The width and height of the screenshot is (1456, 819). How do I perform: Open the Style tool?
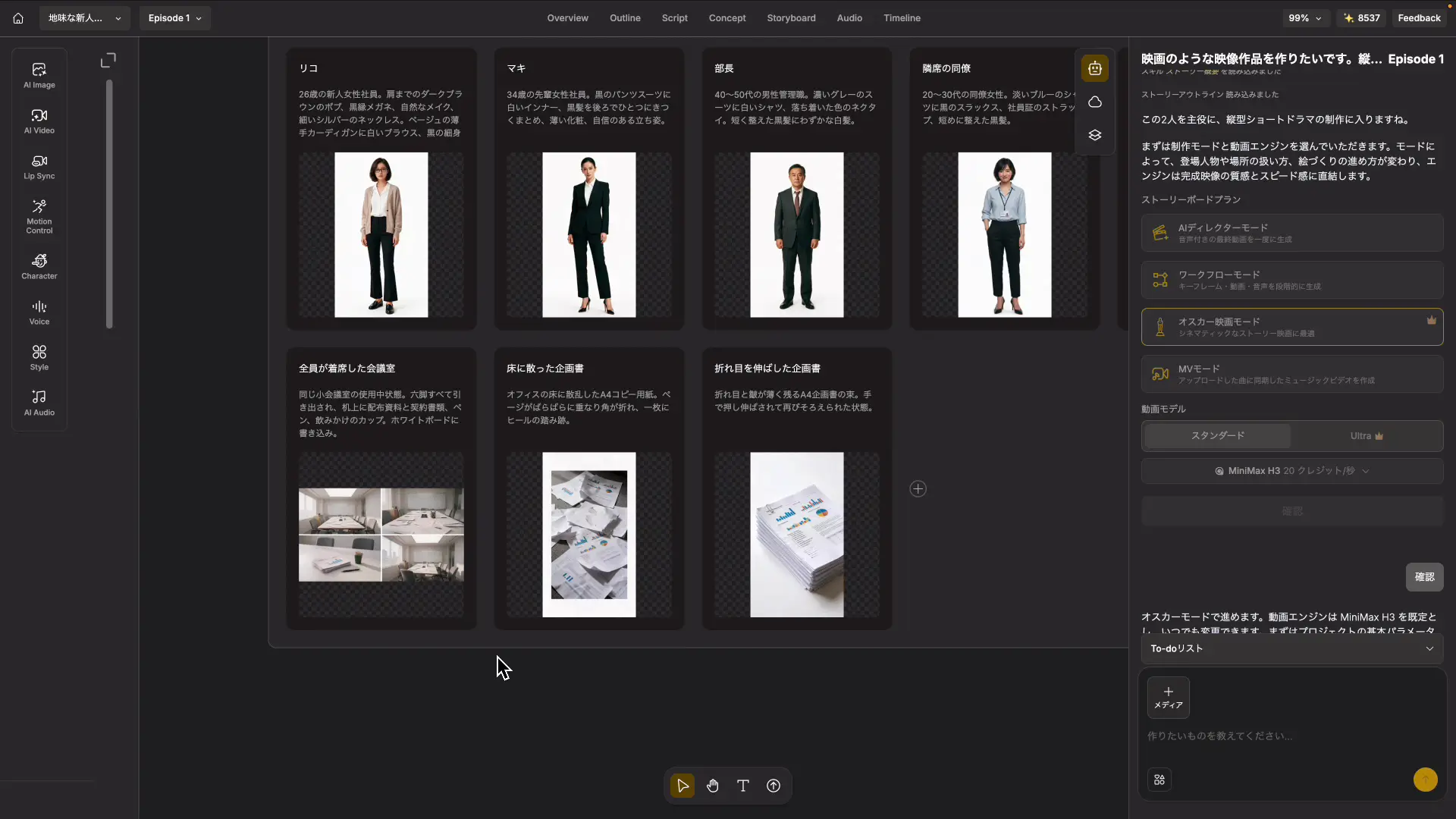[39, 358]
